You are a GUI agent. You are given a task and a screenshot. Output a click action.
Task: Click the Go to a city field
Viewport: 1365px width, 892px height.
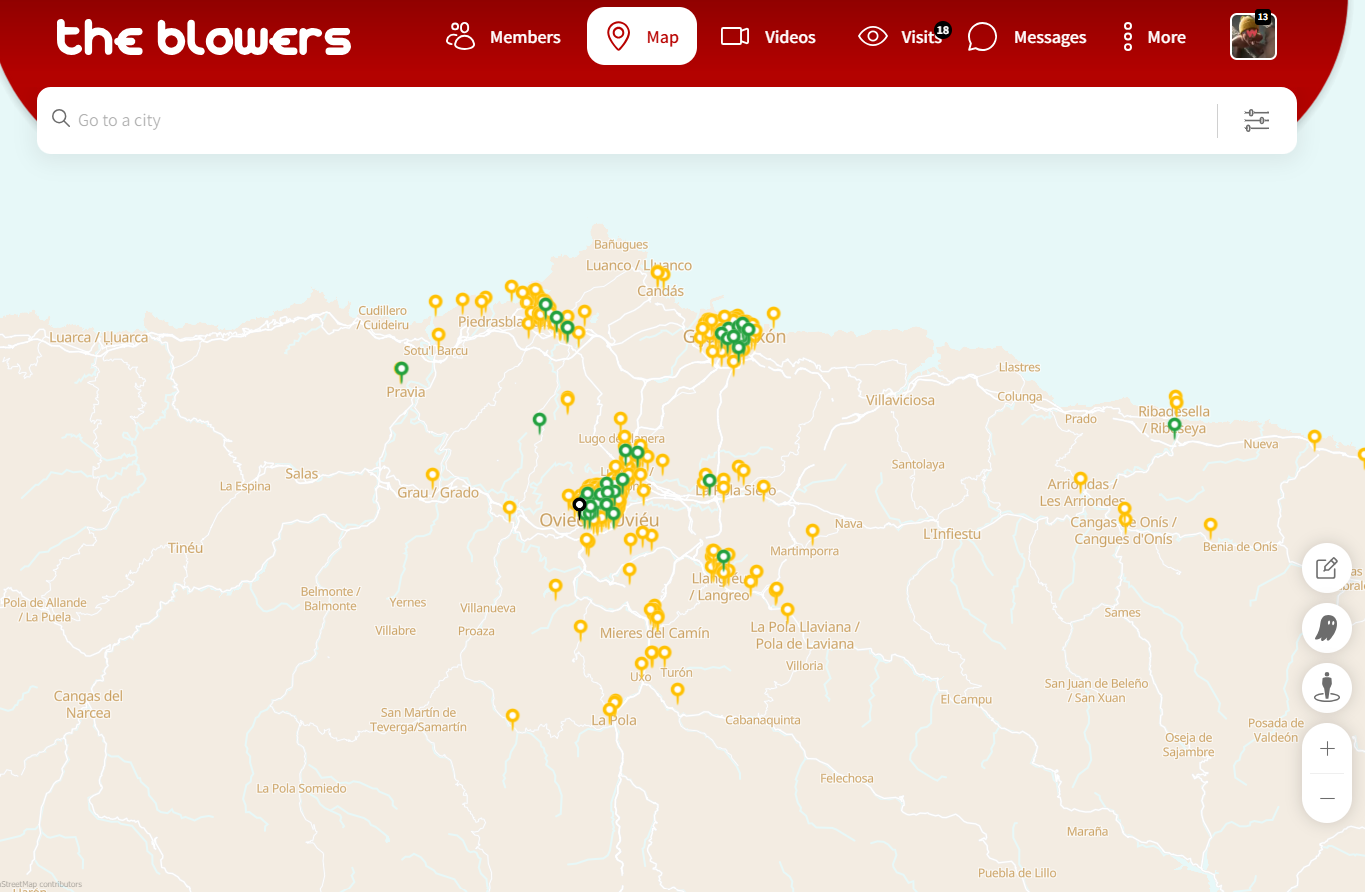tap(640, 120)
